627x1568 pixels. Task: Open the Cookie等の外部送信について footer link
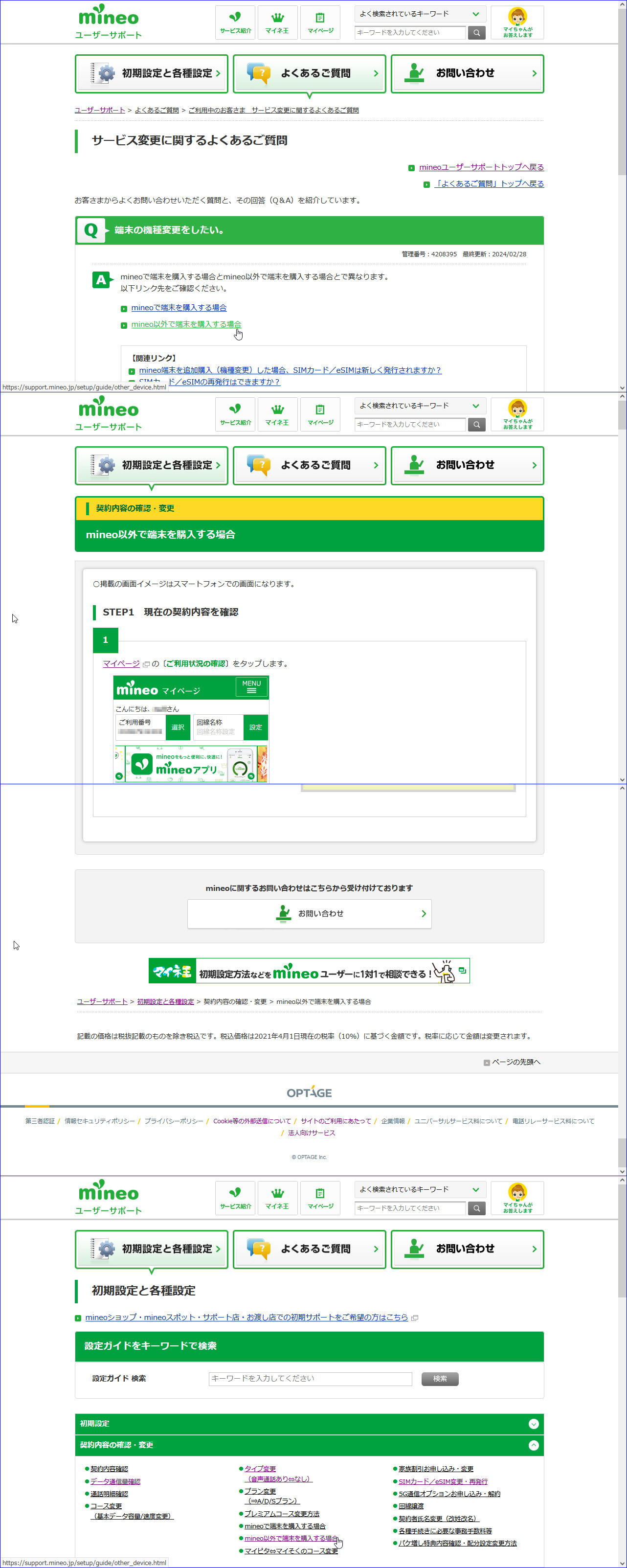[251, 1121]
